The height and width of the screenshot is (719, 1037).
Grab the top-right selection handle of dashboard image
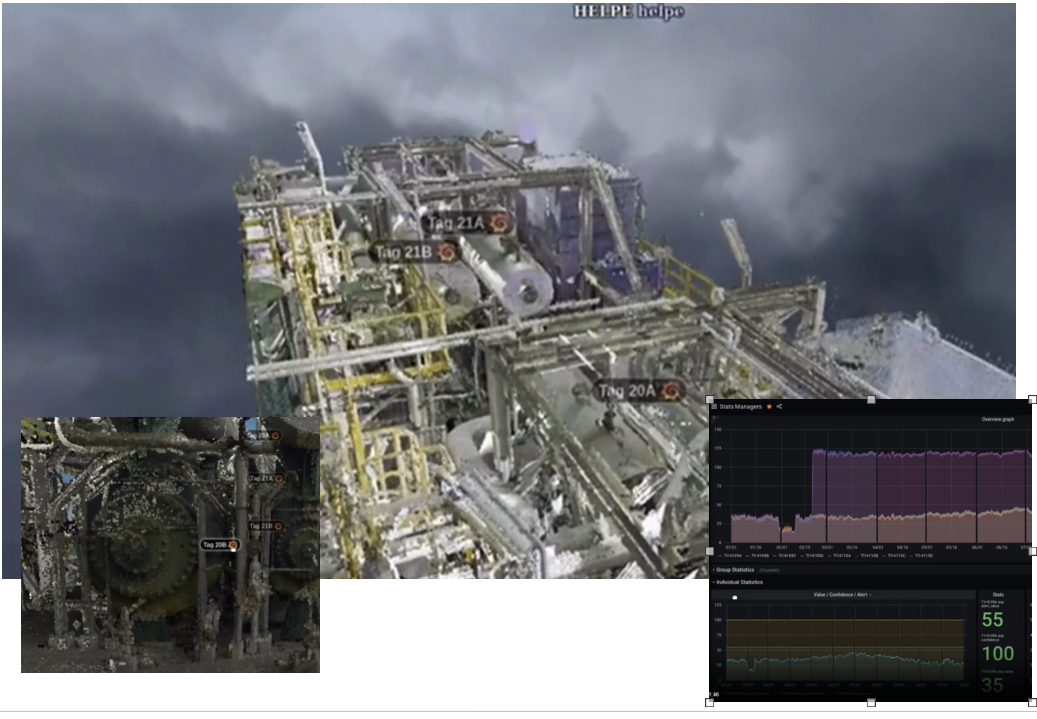1032,399
